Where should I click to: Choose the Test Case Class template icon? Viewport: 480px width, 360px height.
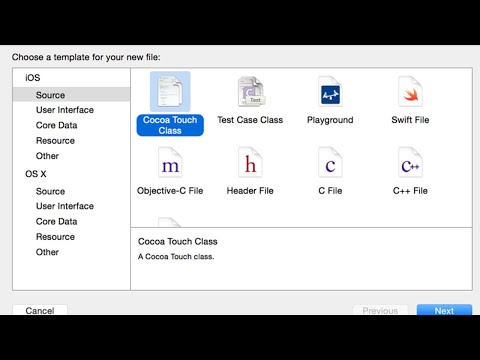(x=251, y=92)
